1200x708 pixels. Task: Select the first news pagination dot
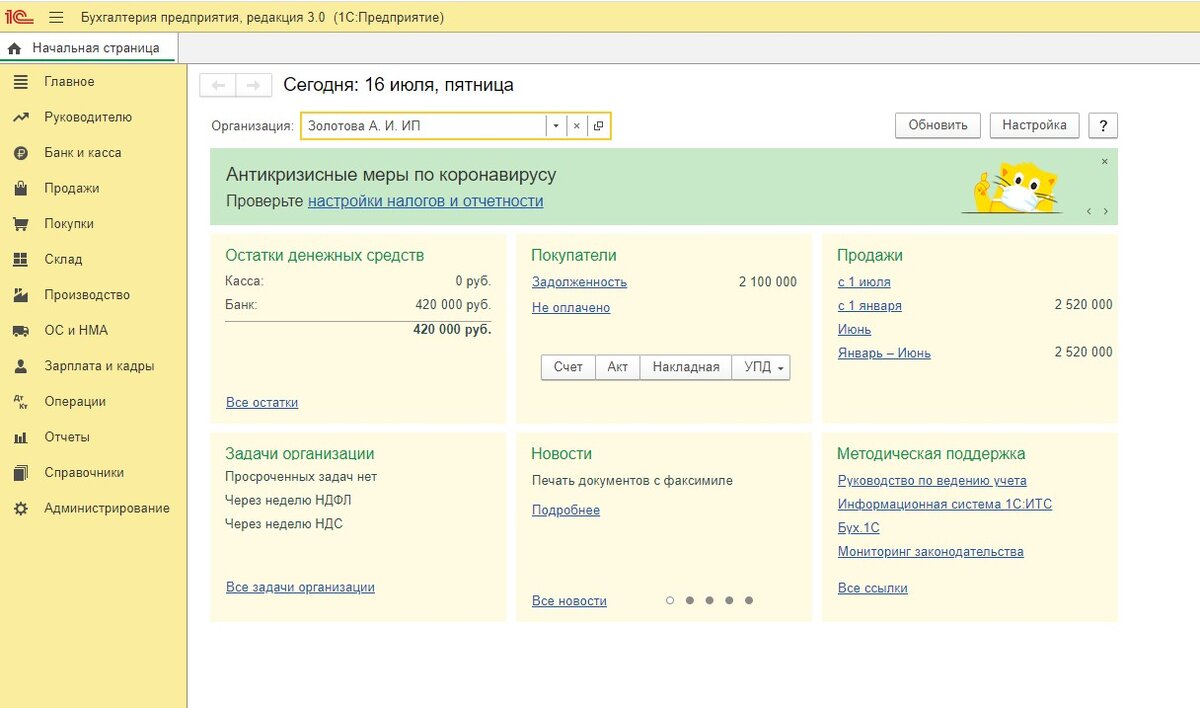[x=670, y=601]
